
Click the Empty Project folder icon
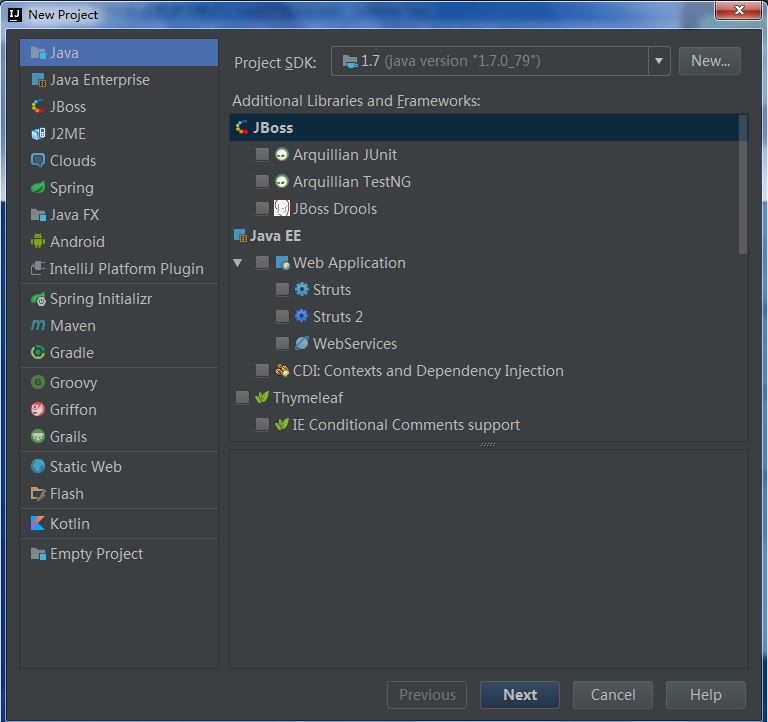[x=38, y=554]
